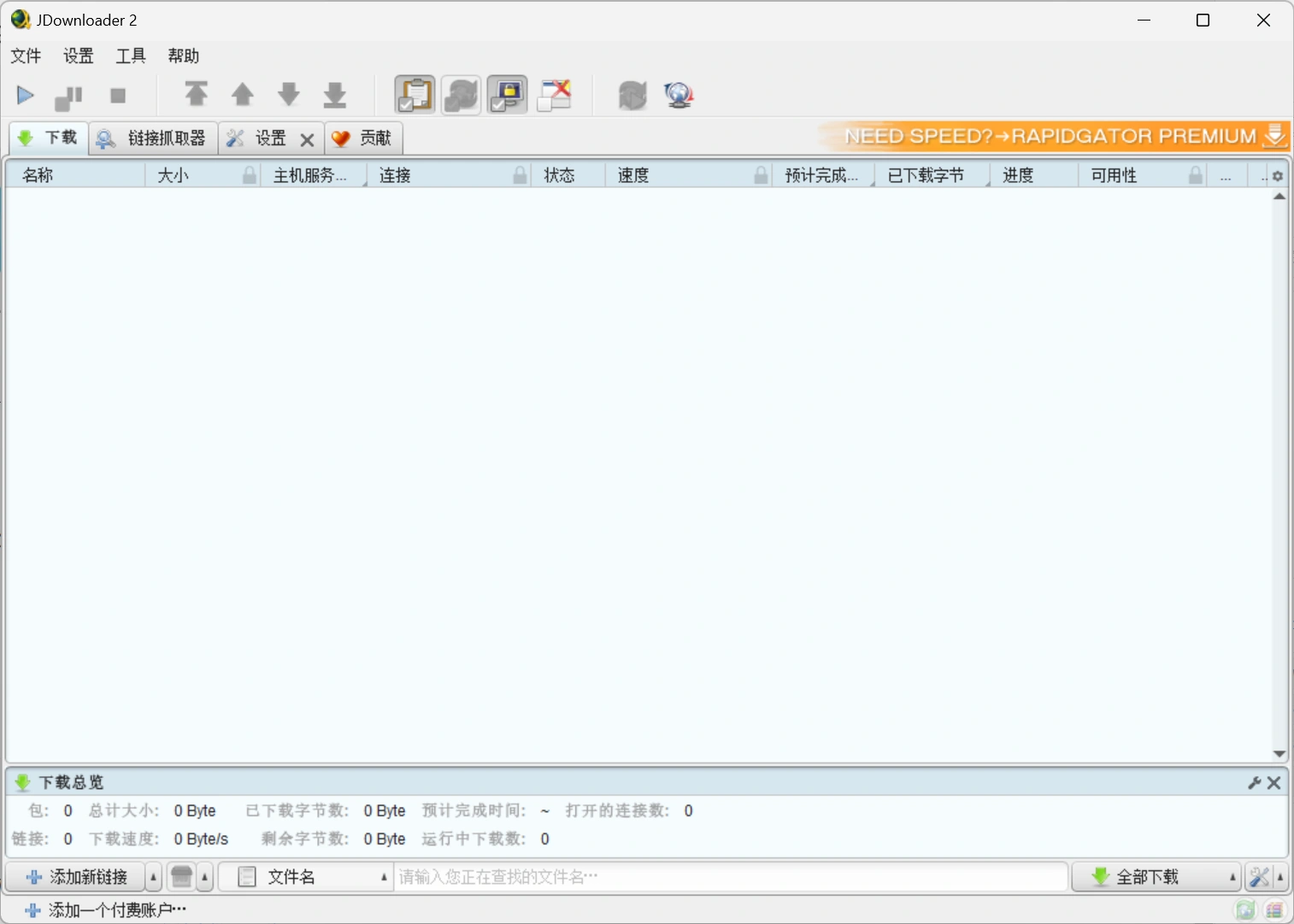Click scrollbar down arrow in download list
This screenshot has width=1294, height=924.
click(1279, 754)
